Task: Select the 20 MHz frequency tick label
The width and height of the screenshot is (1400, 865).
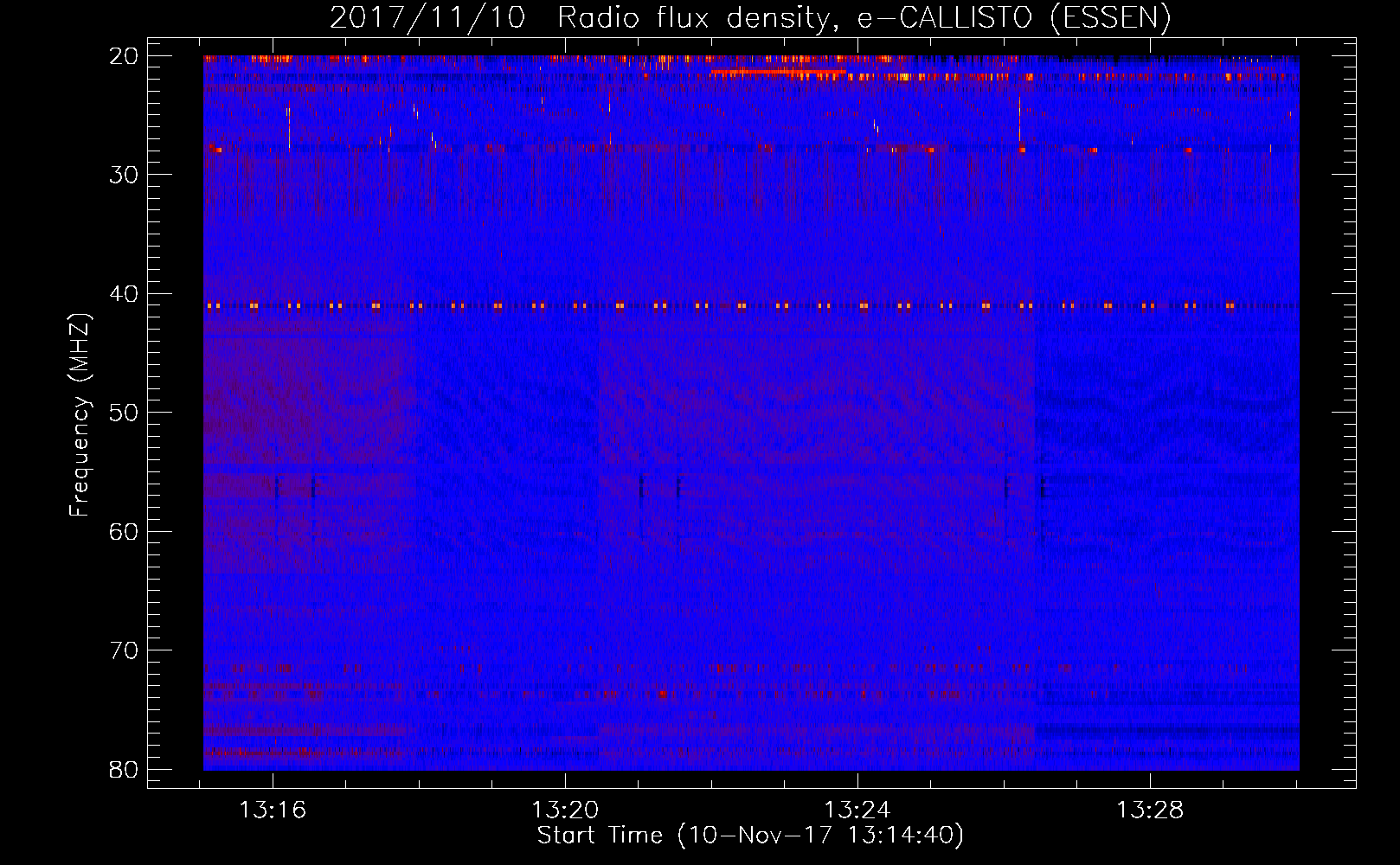Action: click(125, 56)
